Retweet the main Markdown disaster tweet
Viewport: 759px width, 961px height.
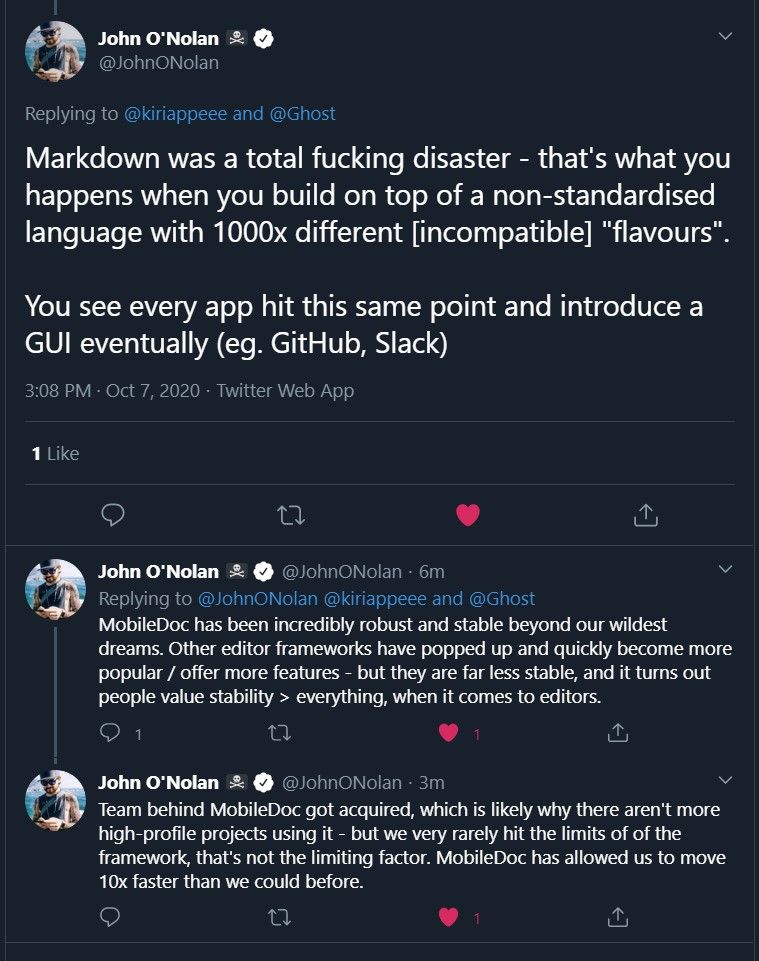290,515
